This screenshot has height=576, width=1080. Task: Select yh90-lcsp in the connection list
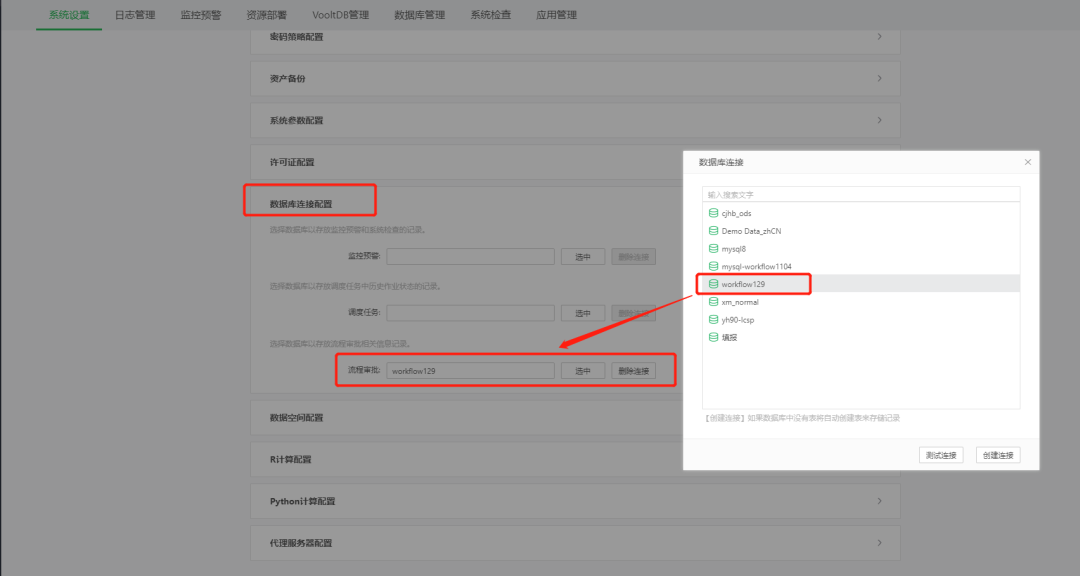tap(861, 320)
